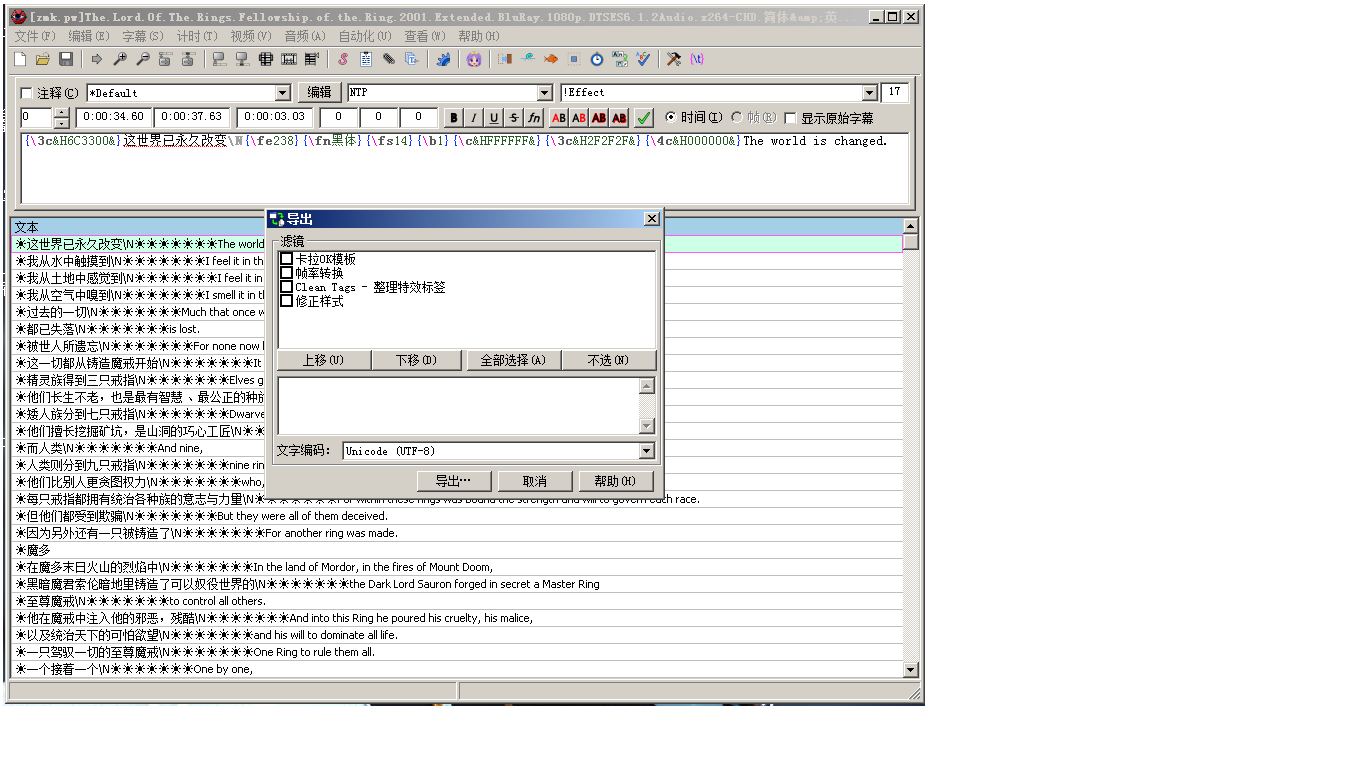The image size is (1366, 768).
Task: Open the fonts collector icon
Action: click(411, 60)
